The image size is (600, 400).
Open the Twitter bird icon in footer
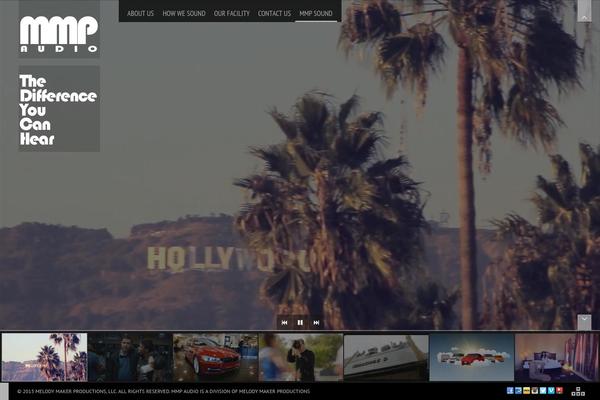pyautogui.click(x=543, y=390)
